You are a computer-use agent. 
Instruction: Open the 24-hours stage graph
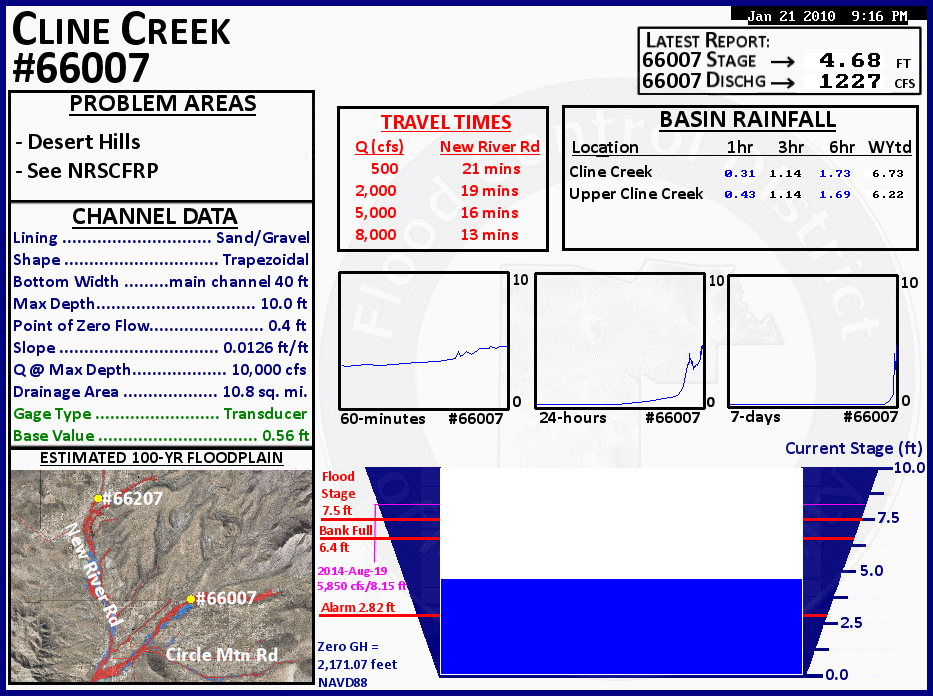tap(619, 339)
